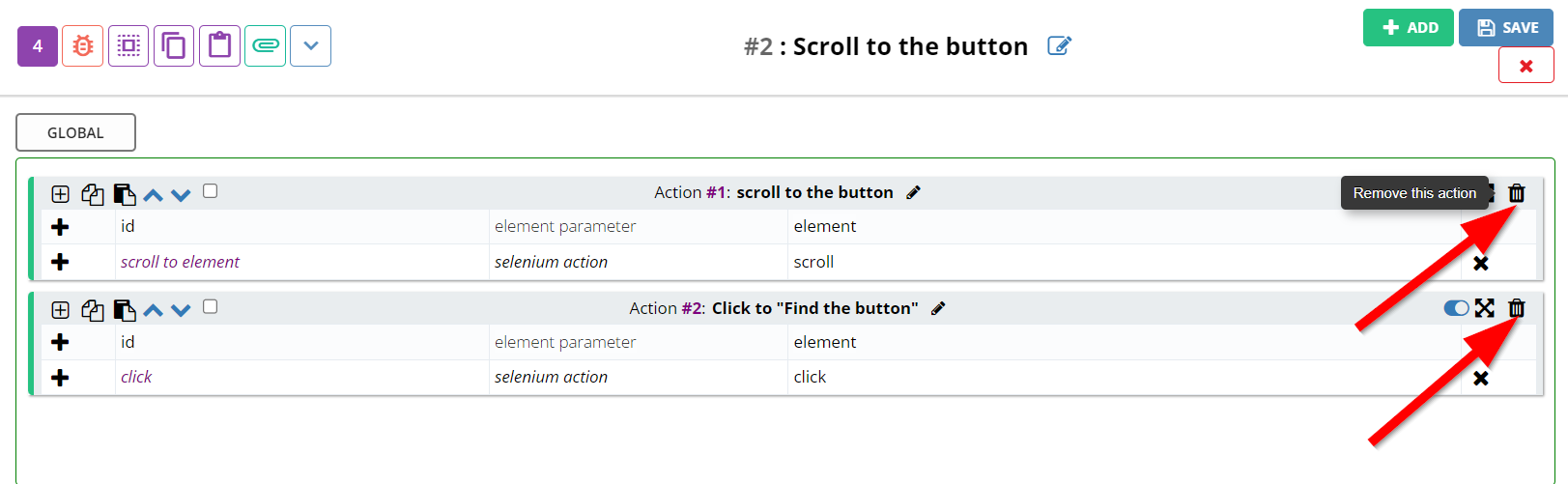Move Action #1 down with the chevron arrow

(x=181, y=195)
